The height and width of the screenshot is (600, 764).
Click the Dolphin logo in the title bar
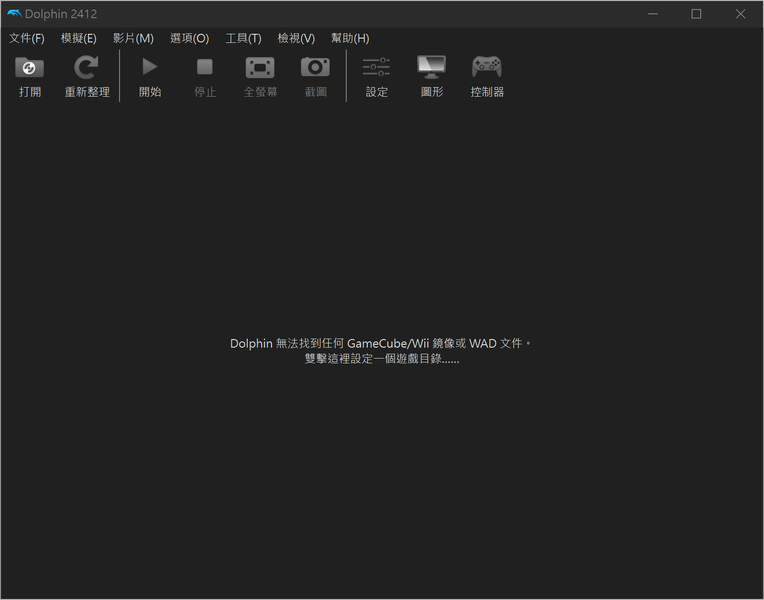14,14
